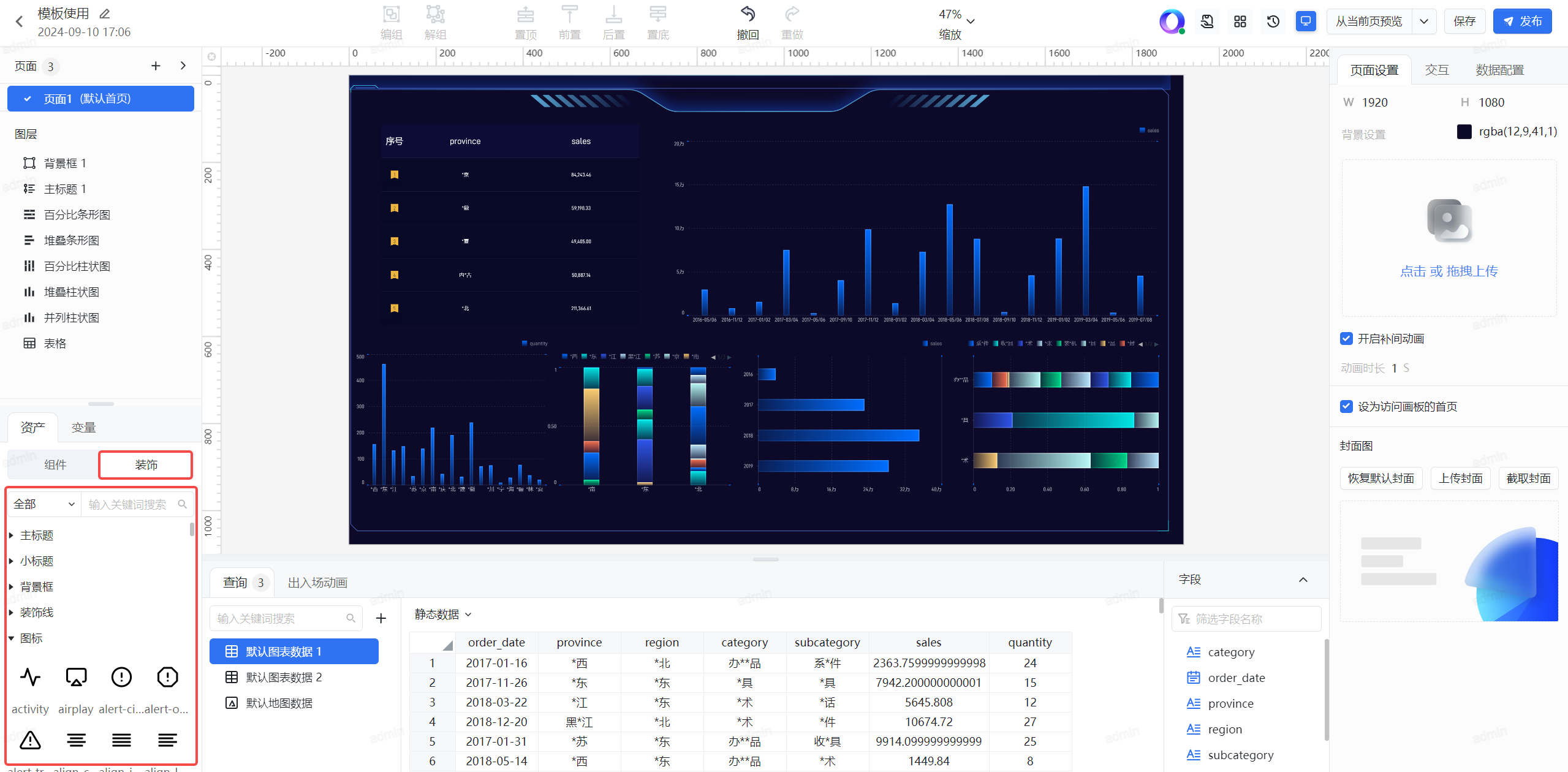Open the AI assistant circular icon

(x=1172, y=21)
